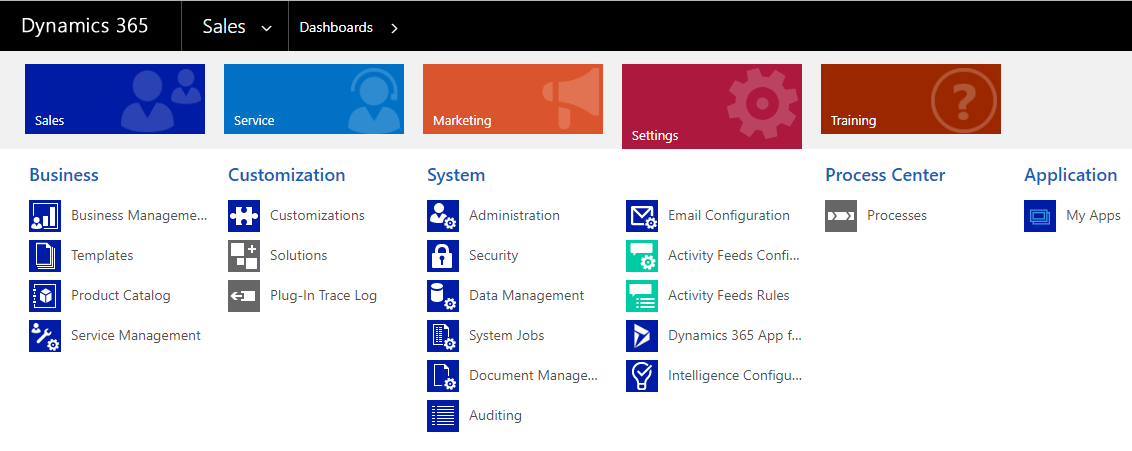Click the System Jobs icon

point(443,336)
